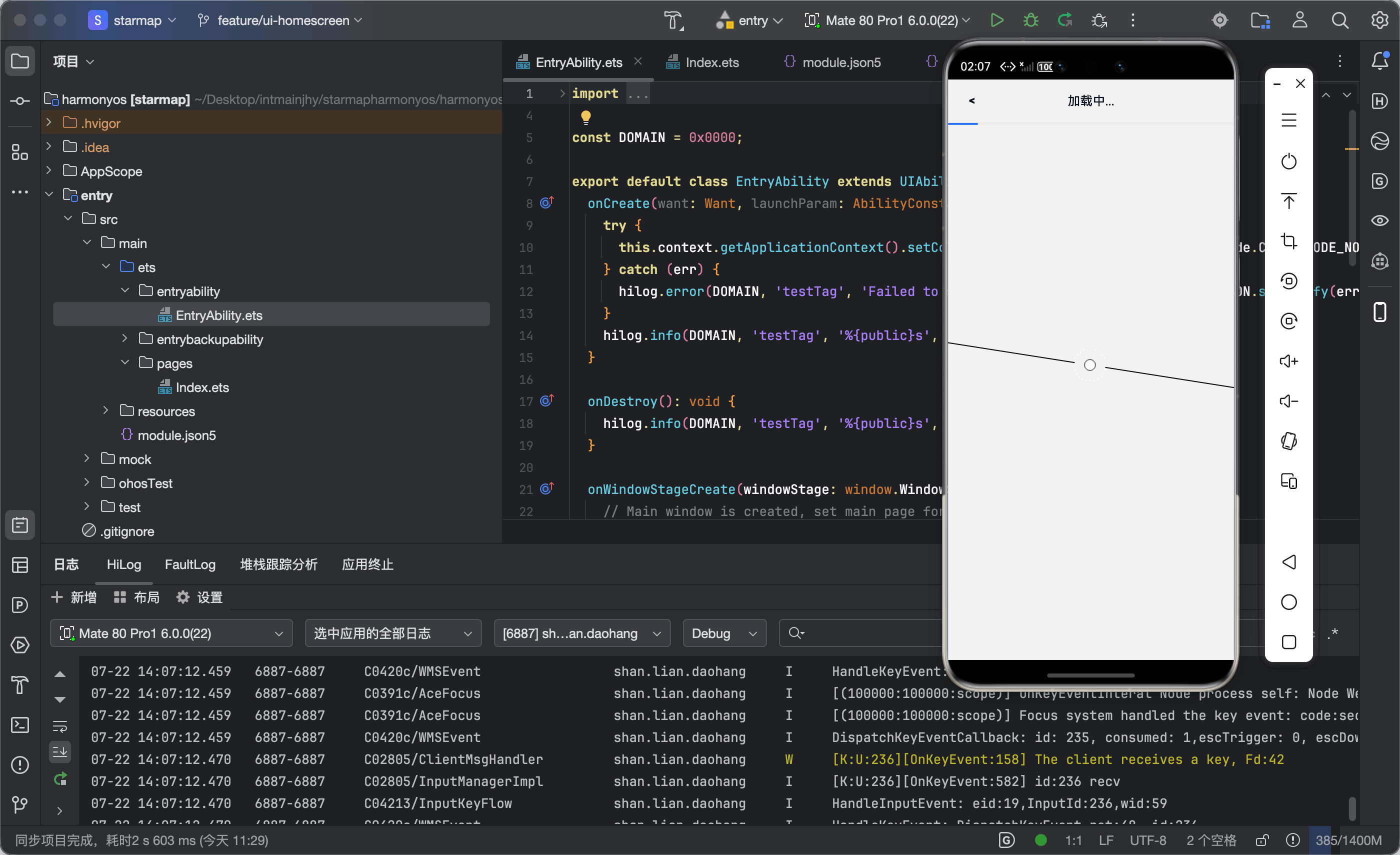The width and height of the screenshot is (1400, 855).
Task: Click 新增 to add a log filter
Action: [x=73, y=597]
